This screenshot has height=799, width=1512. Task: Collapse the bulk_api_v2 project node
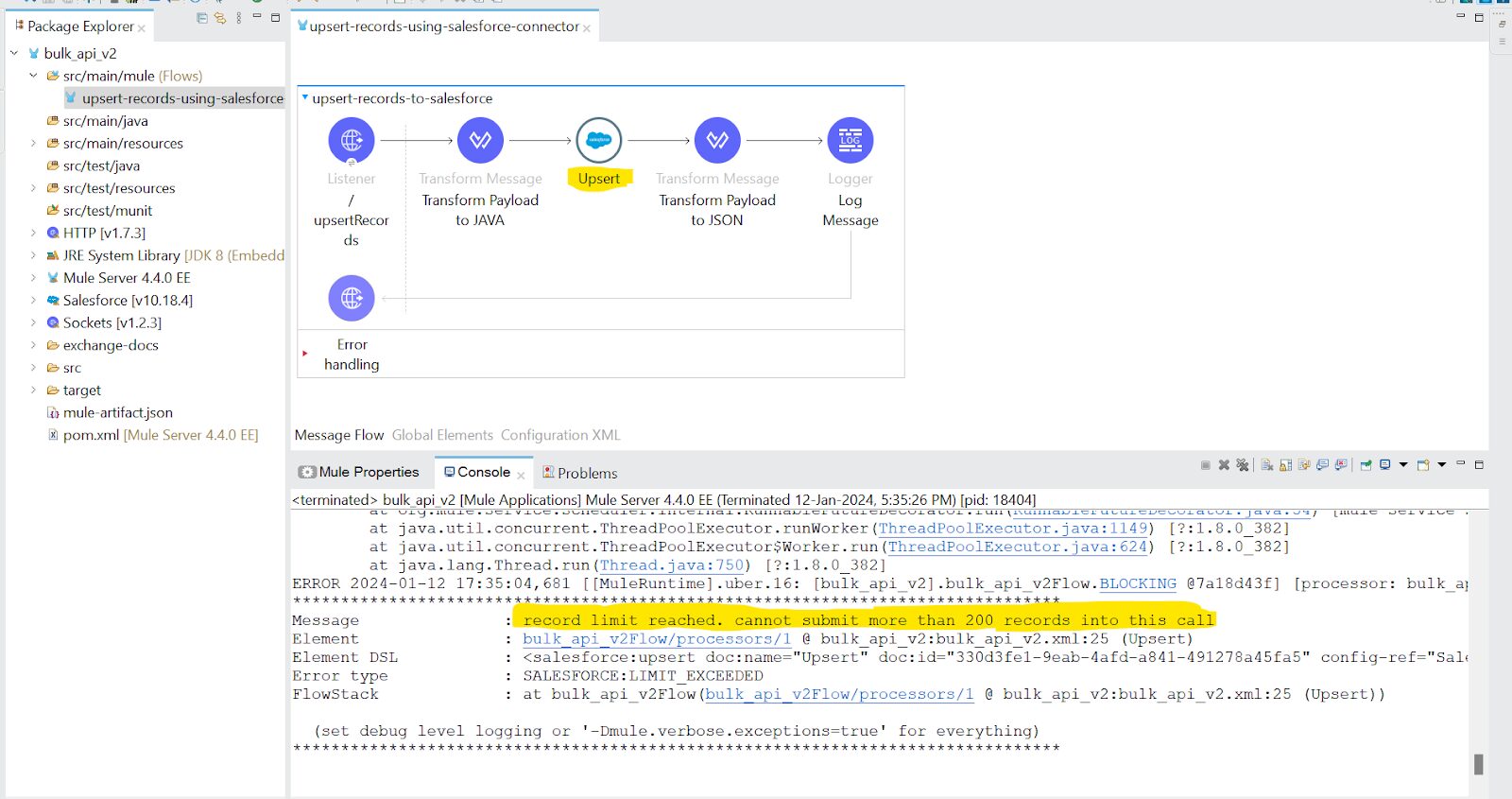(14, 53)
